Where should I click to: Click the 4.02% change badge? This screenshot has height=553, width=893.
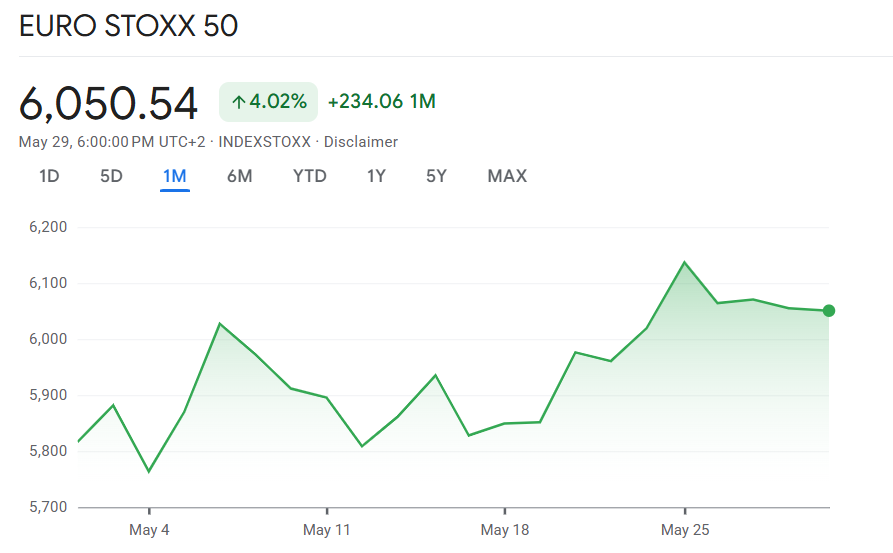pos(268,102)
